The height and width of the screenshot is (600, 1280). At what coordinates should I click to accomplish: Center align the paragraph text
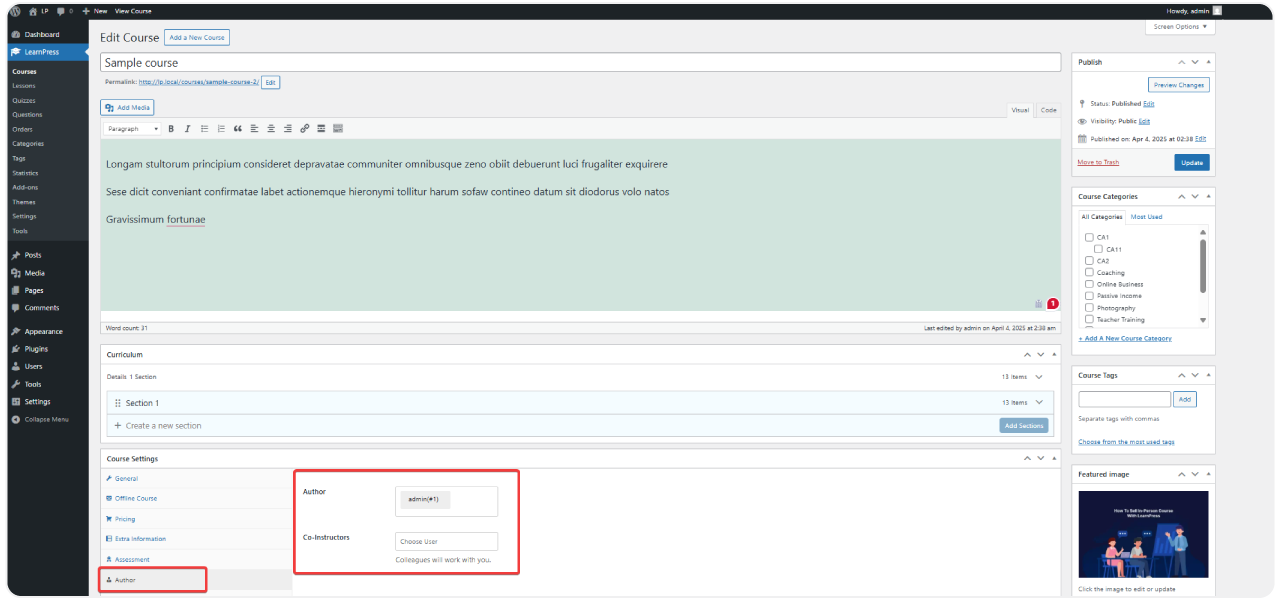(271, 129)
